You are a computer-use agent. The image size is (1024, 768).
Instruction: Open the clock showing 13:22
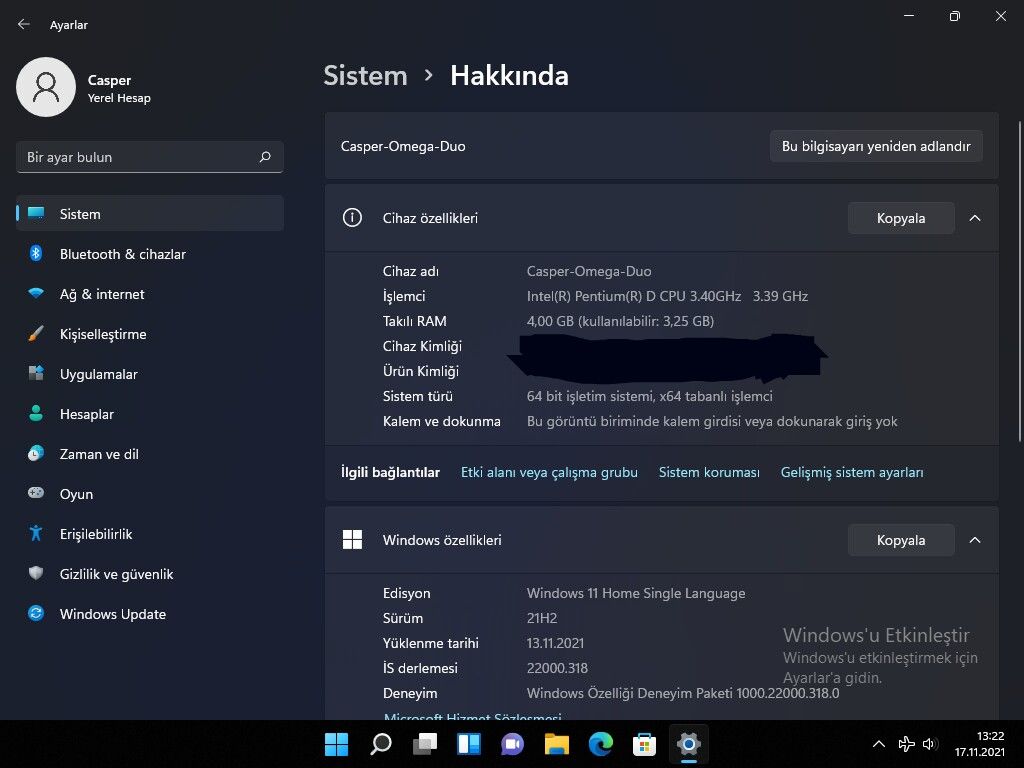(x=980, y=744)
